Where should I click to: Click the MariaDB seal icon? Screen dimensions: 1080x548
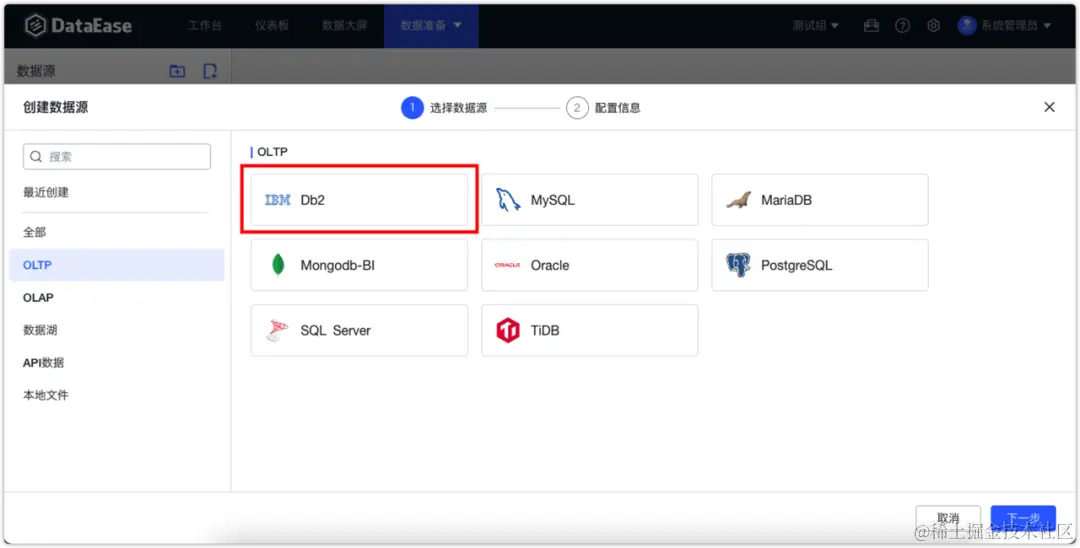738,200
